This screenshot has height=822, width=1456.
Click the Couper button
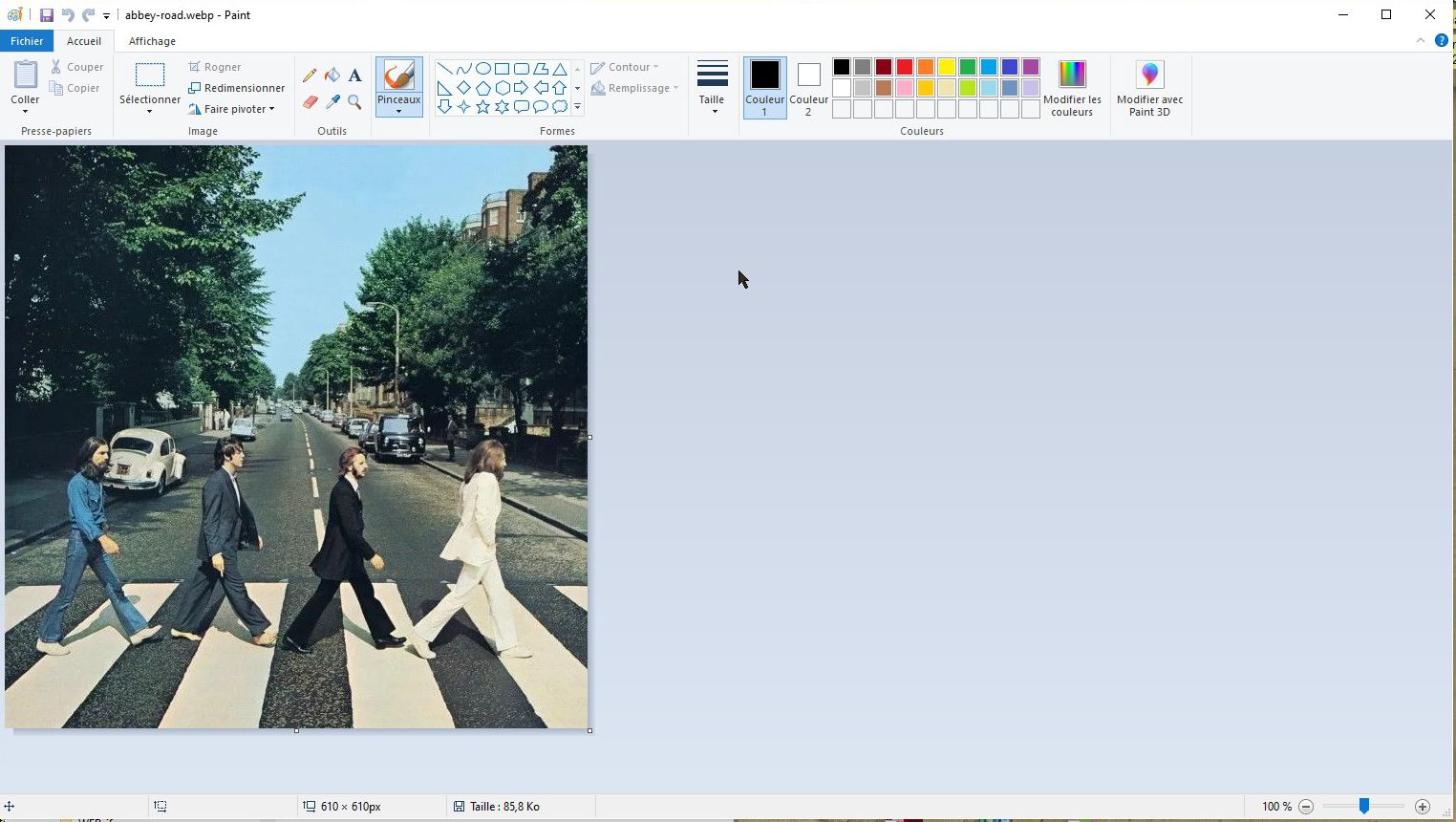(x=76, y=67)
